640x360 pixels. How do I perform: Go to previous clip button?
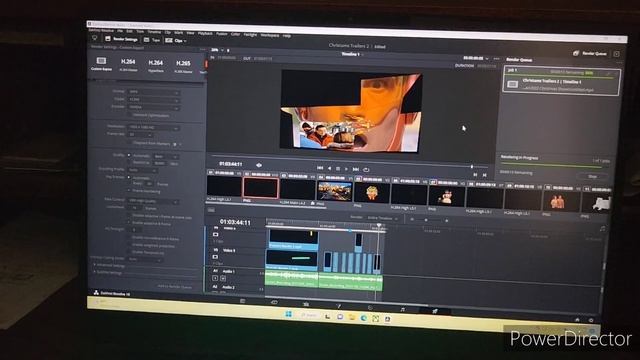click(475, 175)
